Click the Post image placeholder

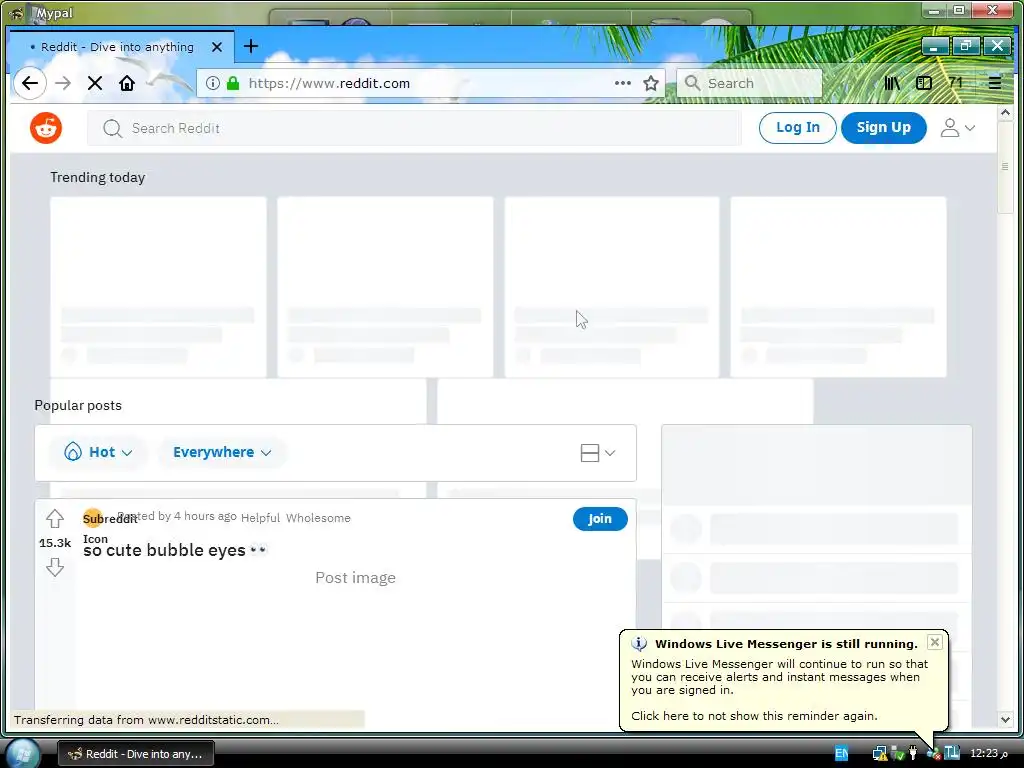[x=355, y=577]
